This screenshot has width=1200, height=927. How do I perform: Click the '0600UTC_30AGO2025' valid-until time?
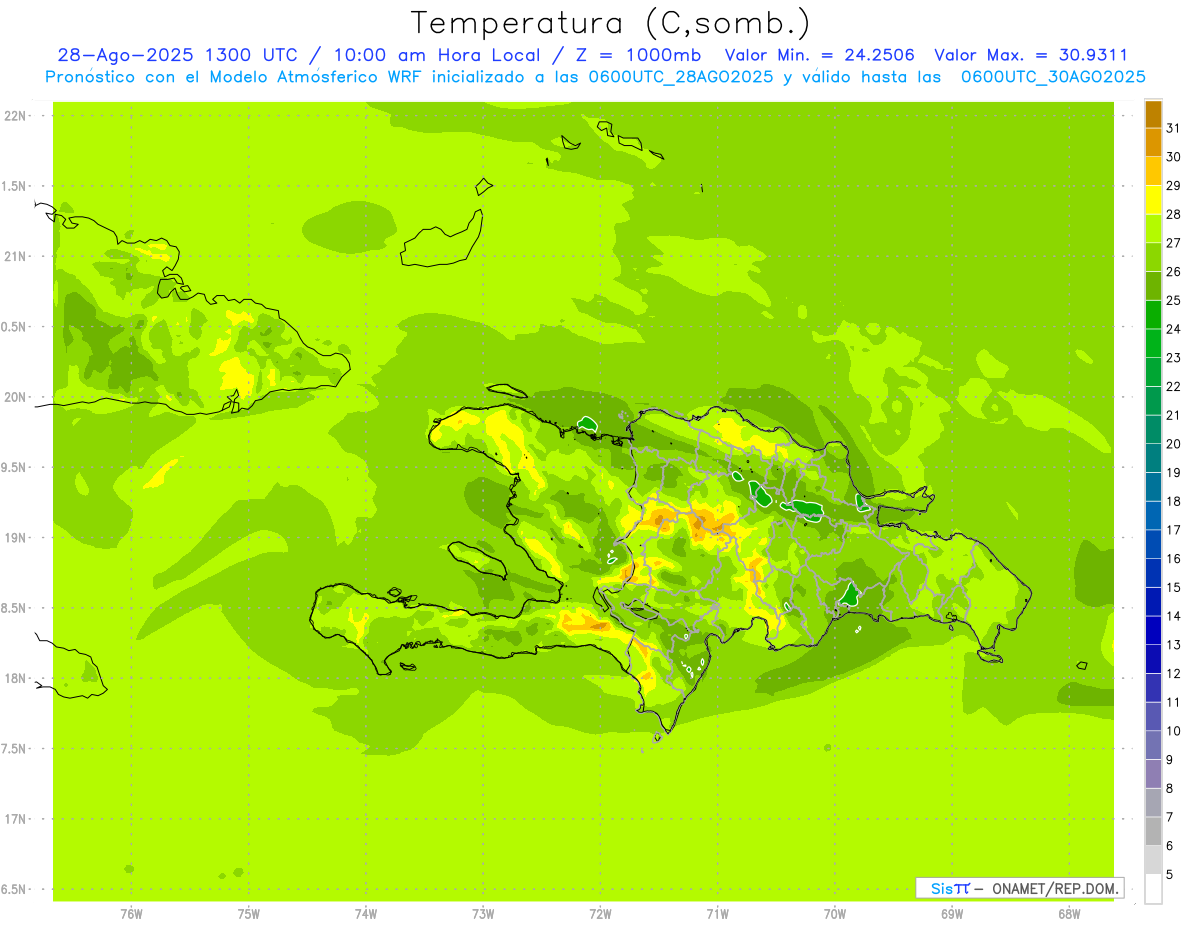[1053, 77]
